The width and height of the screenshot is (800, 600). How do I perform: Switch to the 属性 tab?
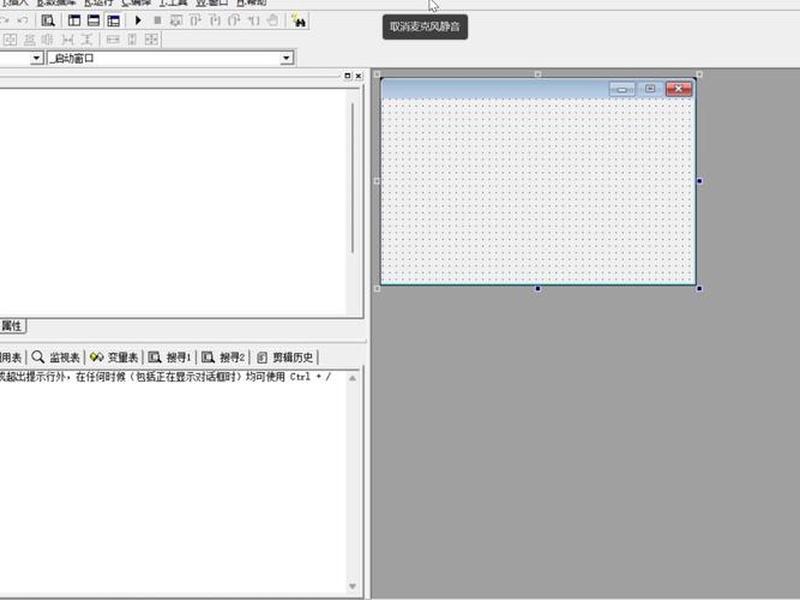coord(11,326)
